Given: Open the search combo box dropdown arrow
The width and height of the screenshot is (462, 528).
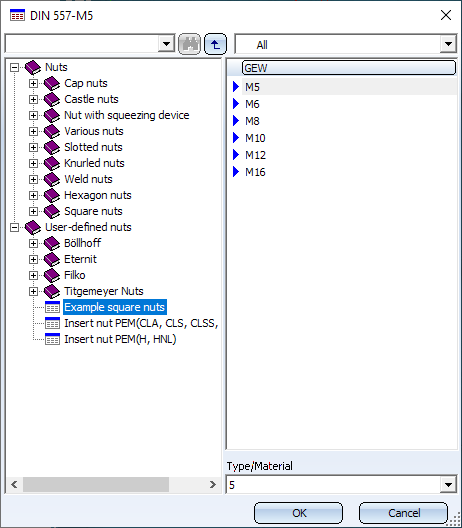Looking at the screenshot, I should click(x=166, y=44).
